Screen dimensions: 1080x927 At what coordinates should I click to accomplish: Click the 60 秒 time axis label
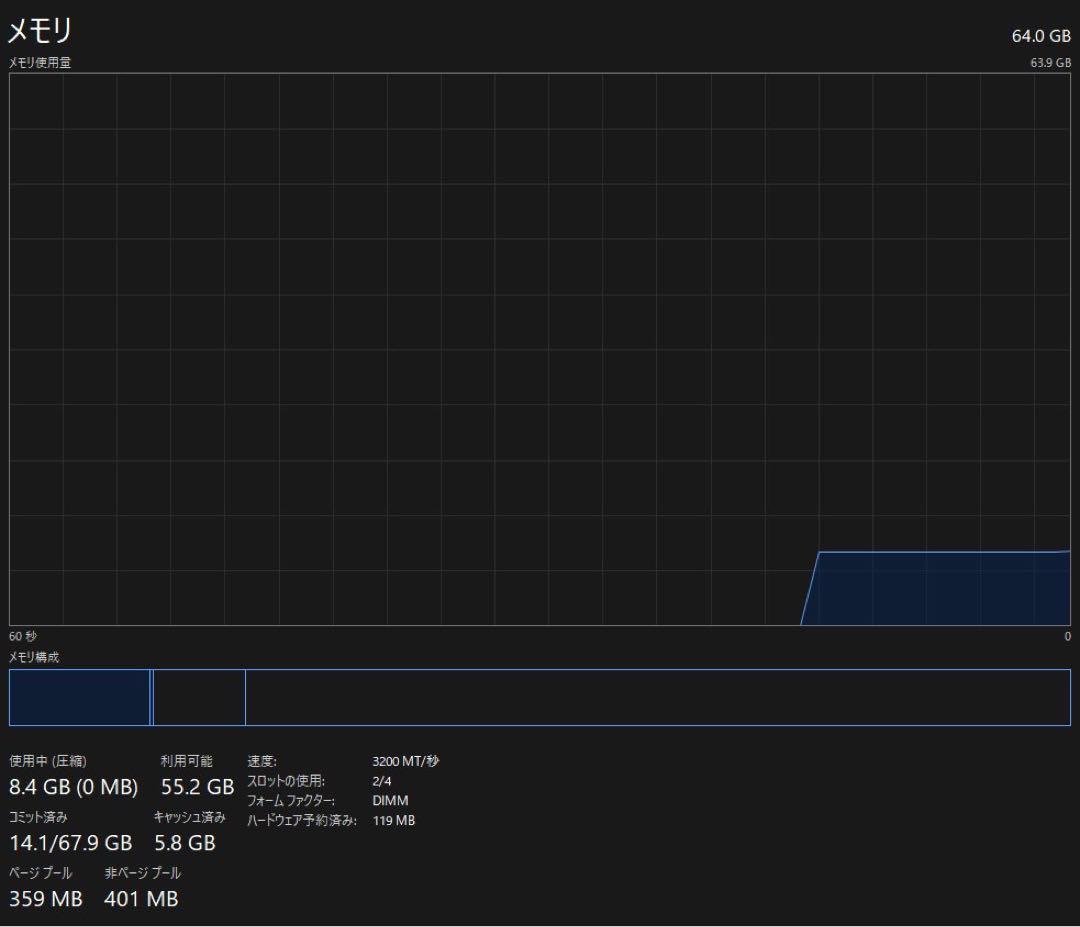(x=22, y=636)
